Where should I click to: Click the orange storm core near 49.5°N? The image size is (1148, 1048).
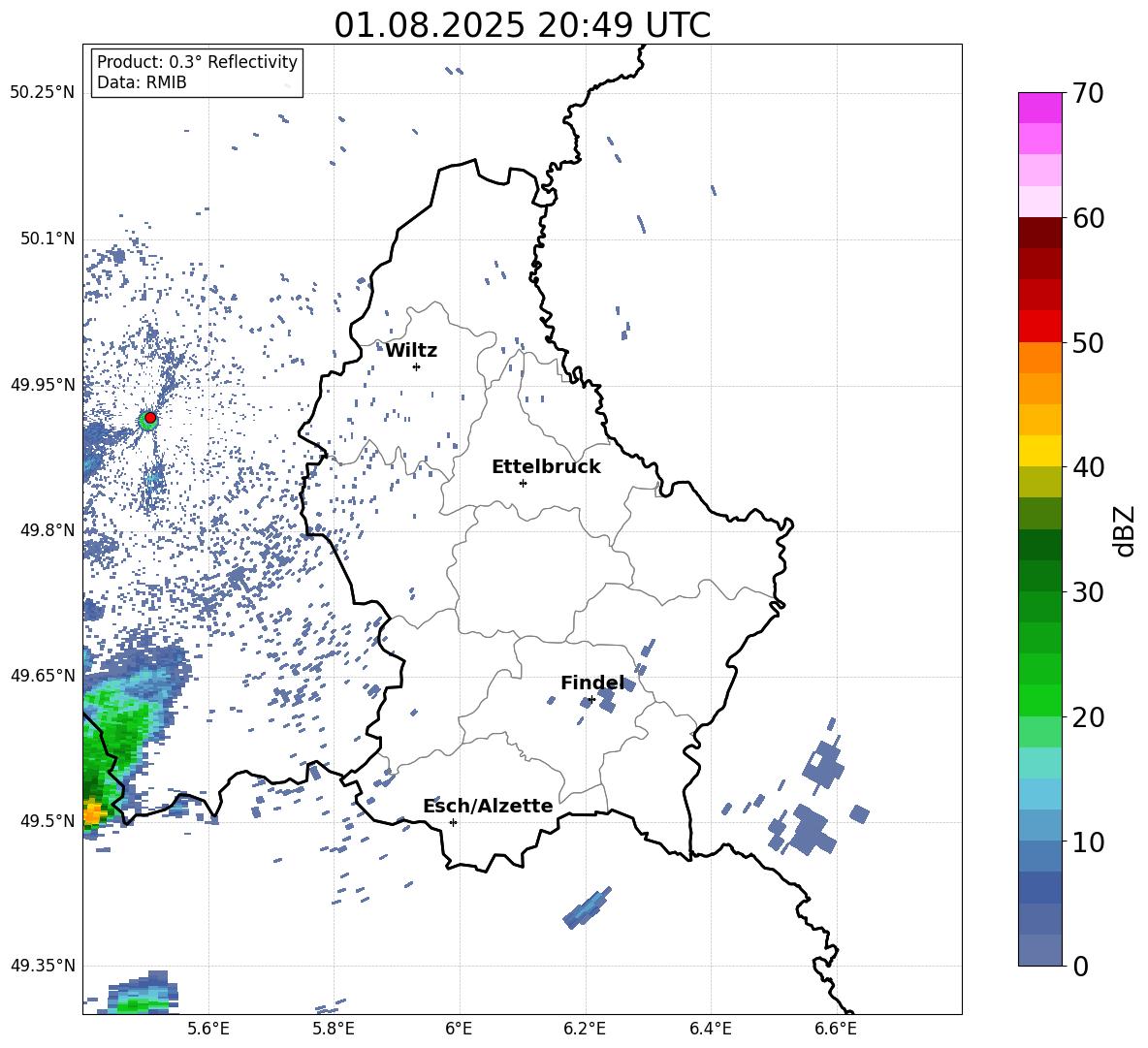tap(91, 812)
